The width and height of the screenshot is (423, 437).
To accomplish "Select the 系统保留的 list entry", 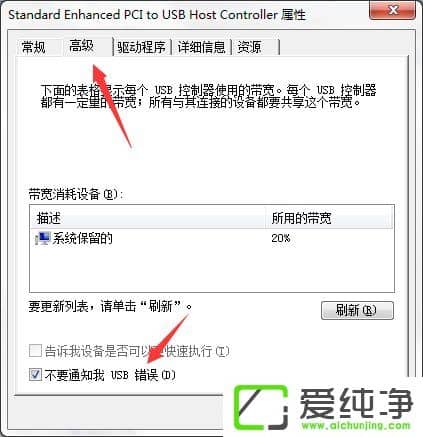I will tap(82, 239).
